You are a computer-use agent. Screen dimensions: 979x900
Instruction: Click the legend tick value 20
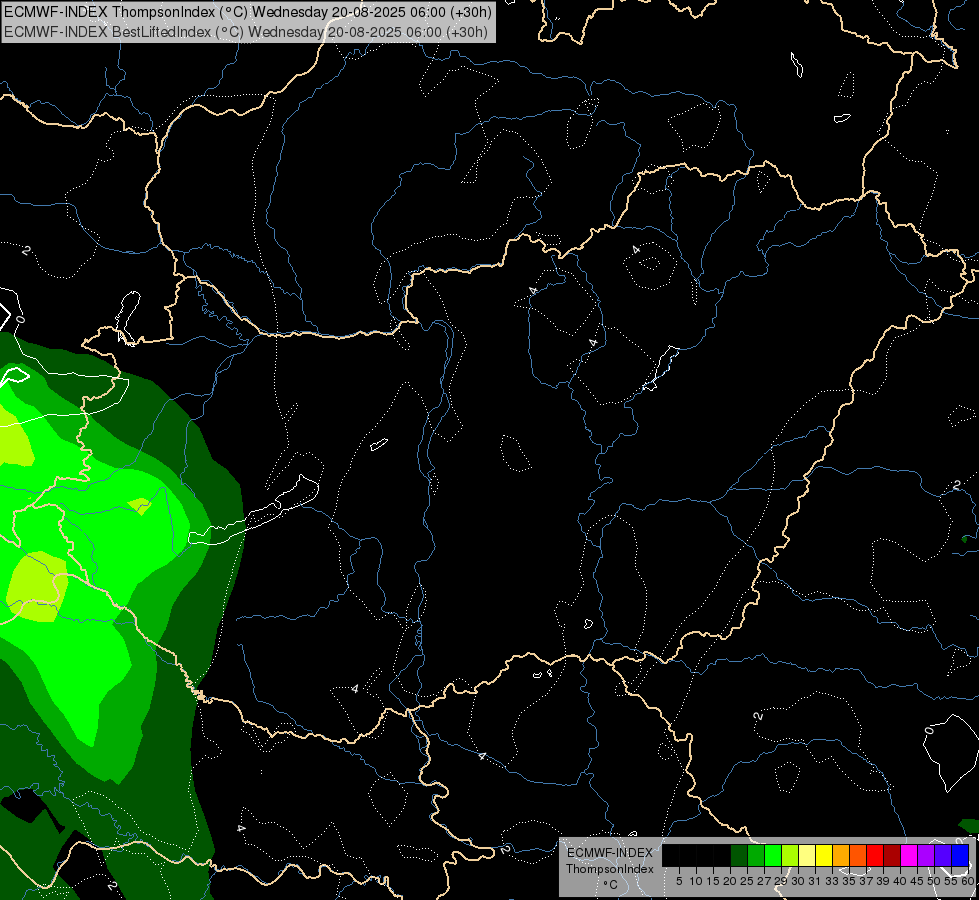click(730, 881)
